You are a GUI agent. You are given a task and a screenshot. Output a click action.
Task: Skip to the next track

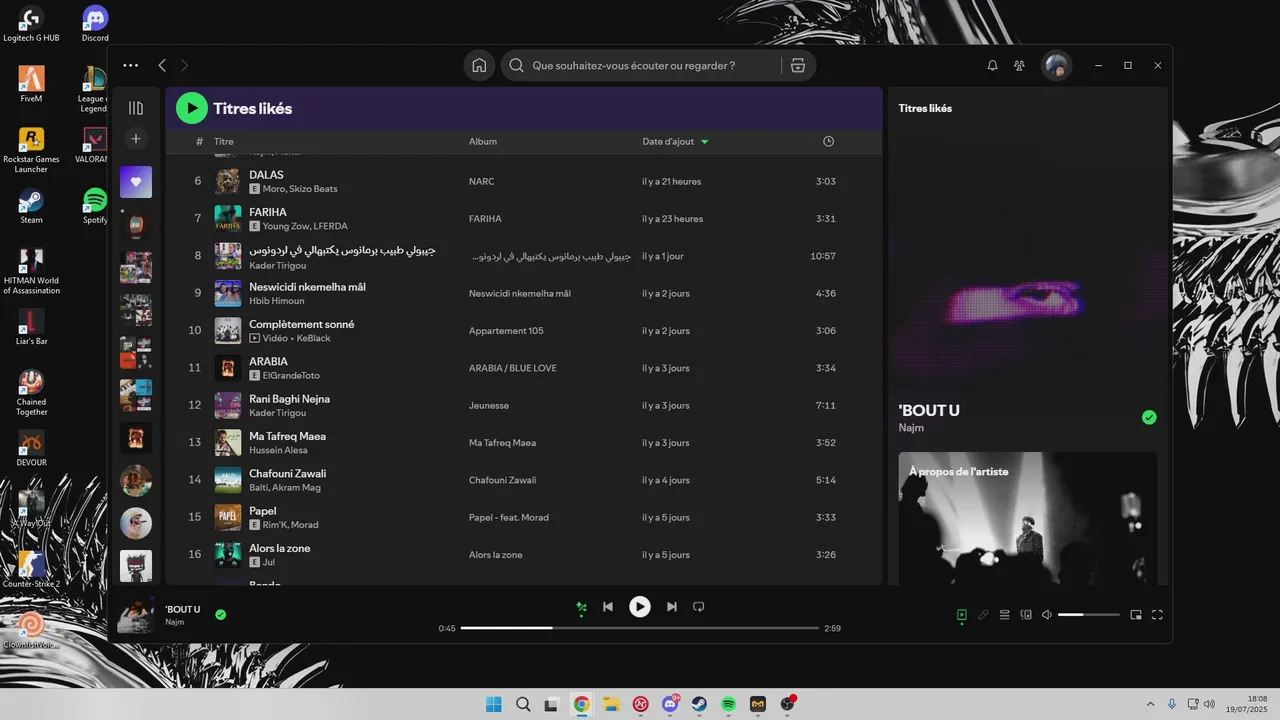pos(672,607)
